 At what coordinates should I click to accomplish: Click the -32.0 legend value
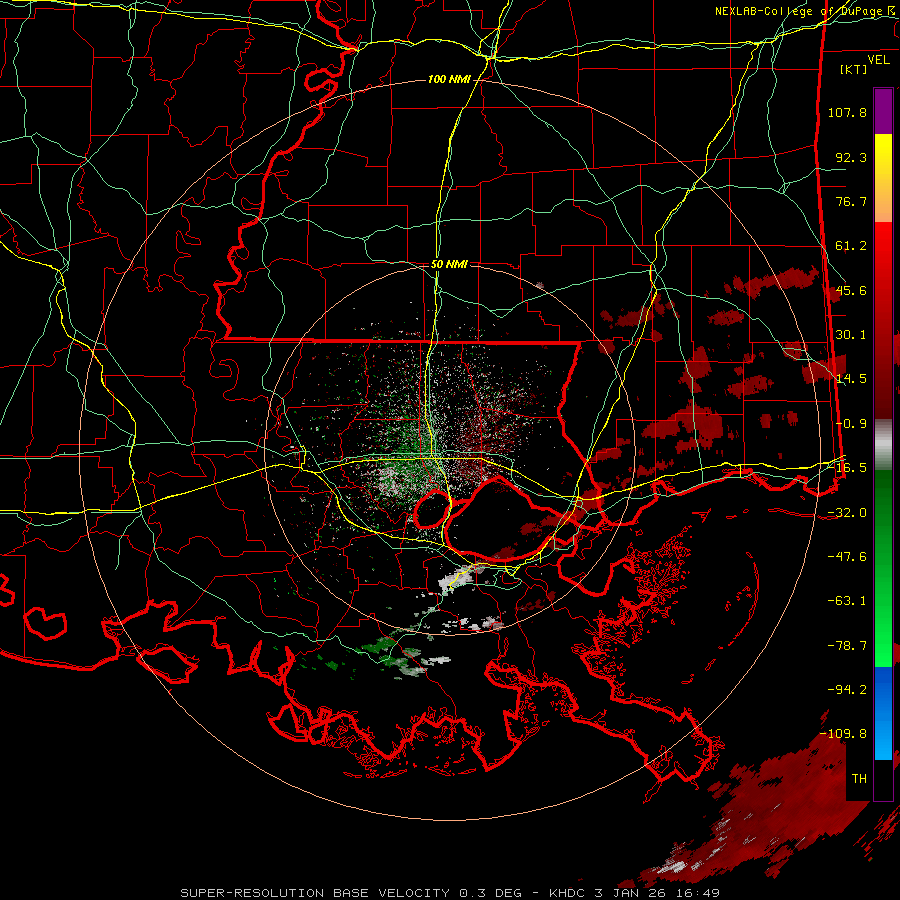[x=847, y=513]
